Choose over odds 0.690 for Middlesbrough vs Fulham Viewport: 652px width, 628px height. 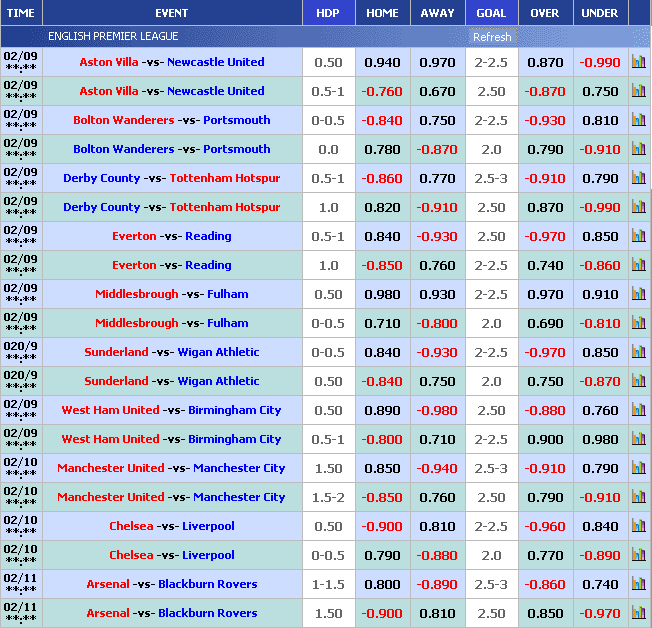pyautogui.click(x=545, y=323)
